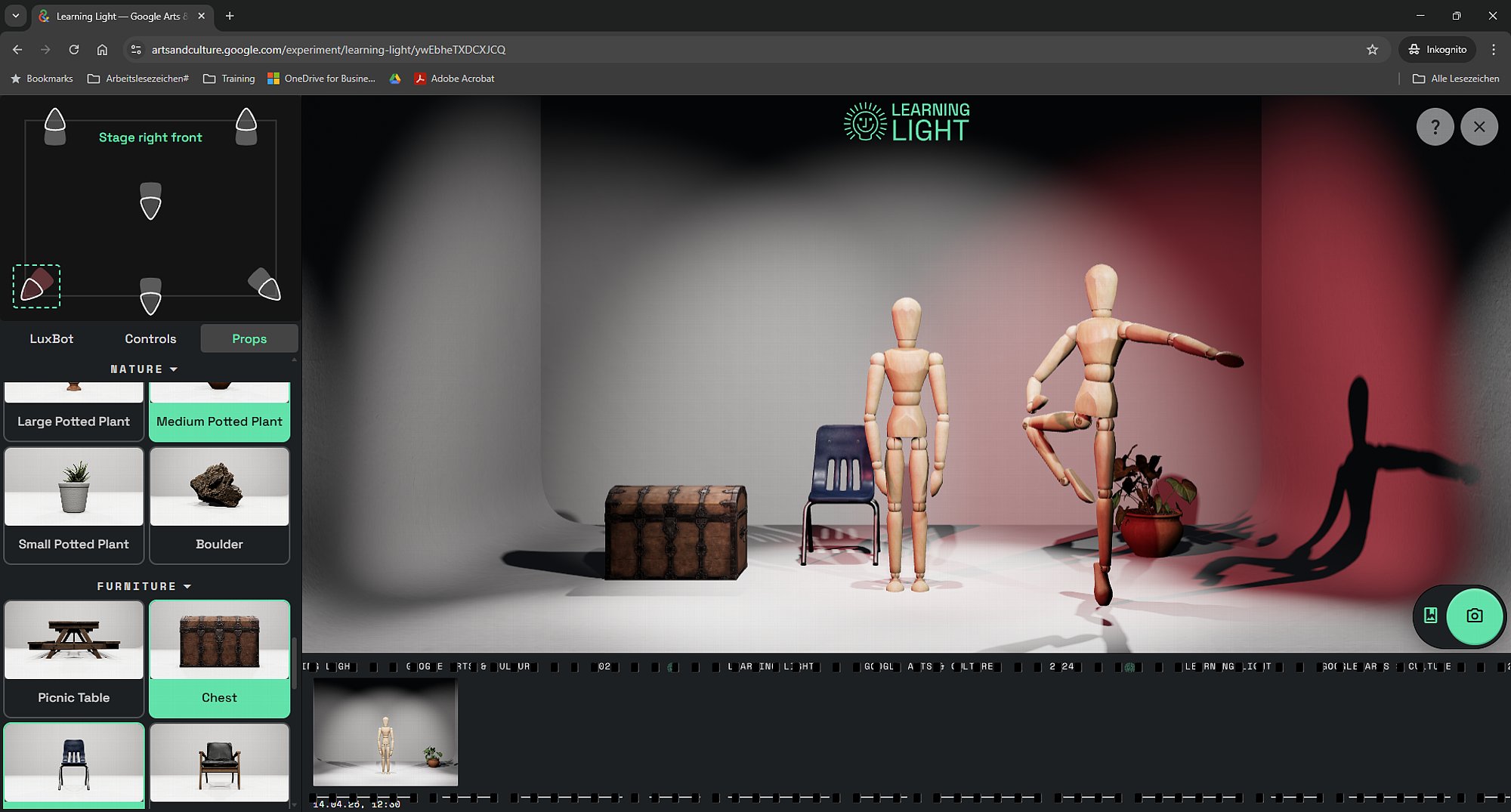The height and width of the screenshot is (812, 1511).
Task: Switch to the LuxBot tab
Action: coord(51,339)
